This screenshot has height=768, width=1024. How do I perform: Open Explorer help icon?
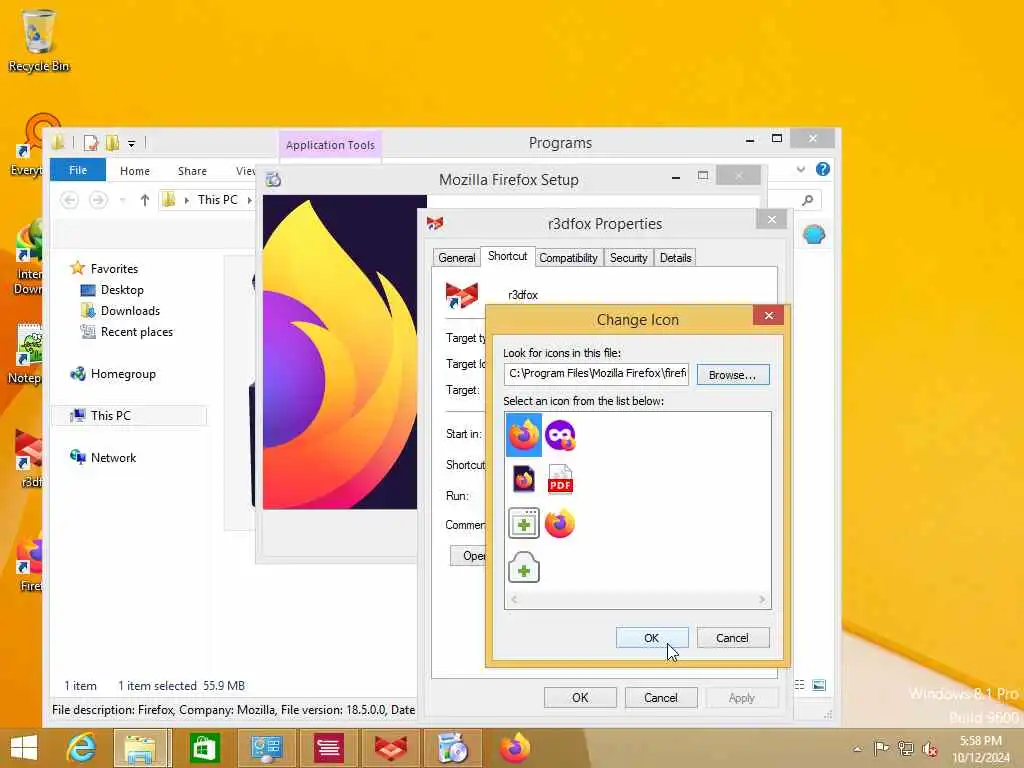pyautogui.click(x=823, y=169)
